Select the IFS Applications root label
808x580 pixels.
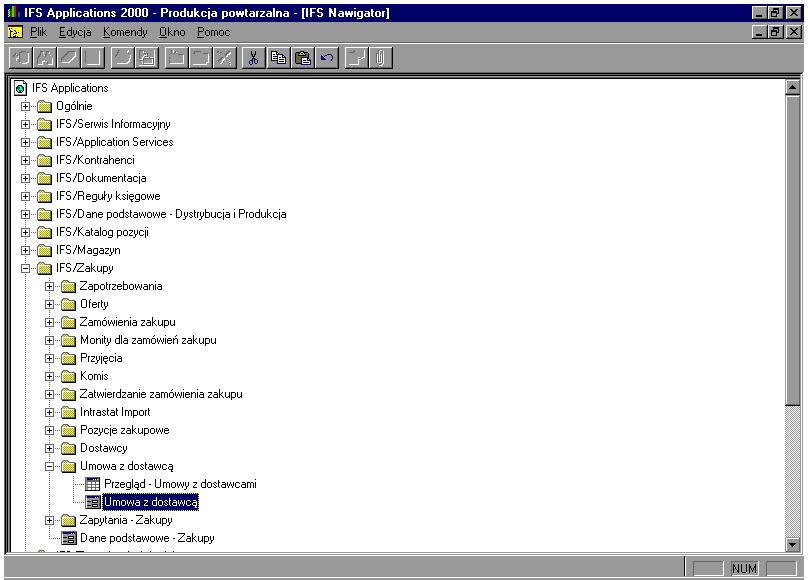point(70,88)
